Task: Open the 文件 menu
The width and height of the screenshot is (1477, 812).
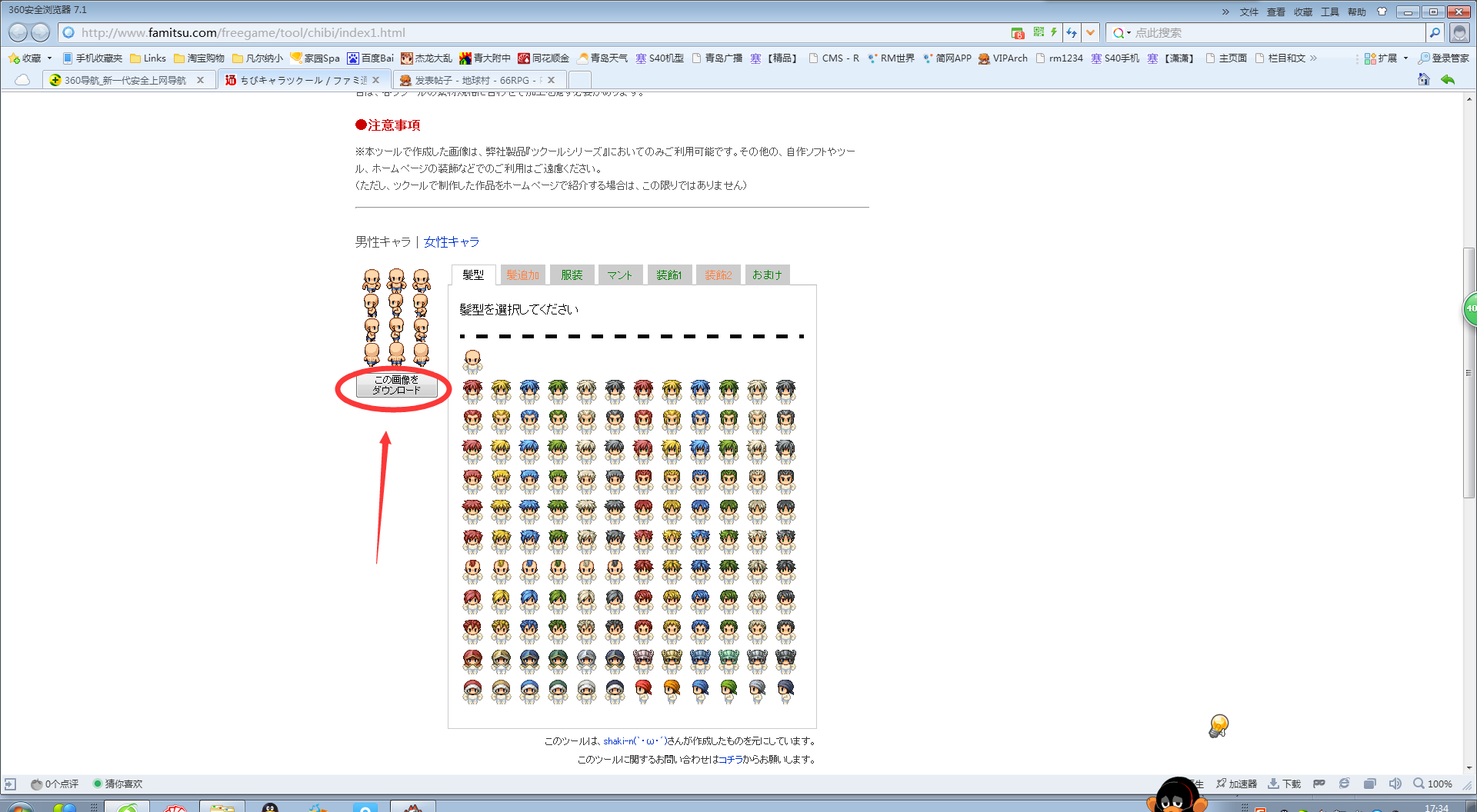Action: pyautogui.click(x=1249, y=12)
